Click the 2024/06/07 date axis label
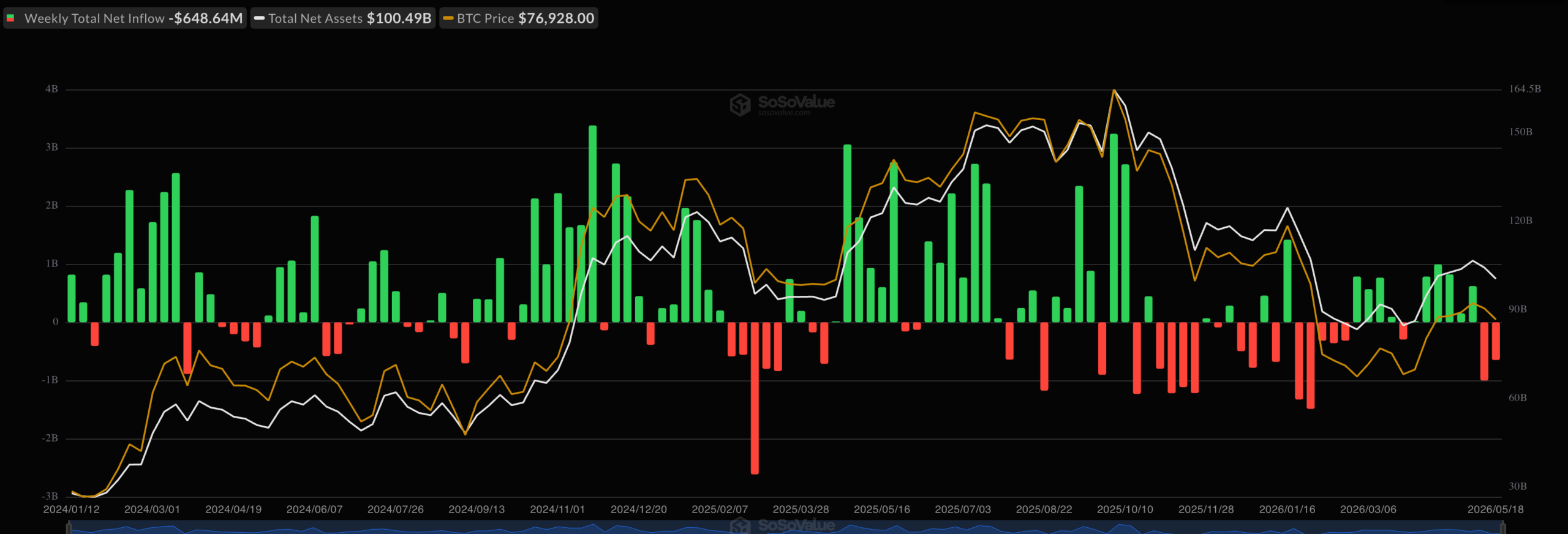The height and width of the screenshot is (534, 1568). point(314,510)
